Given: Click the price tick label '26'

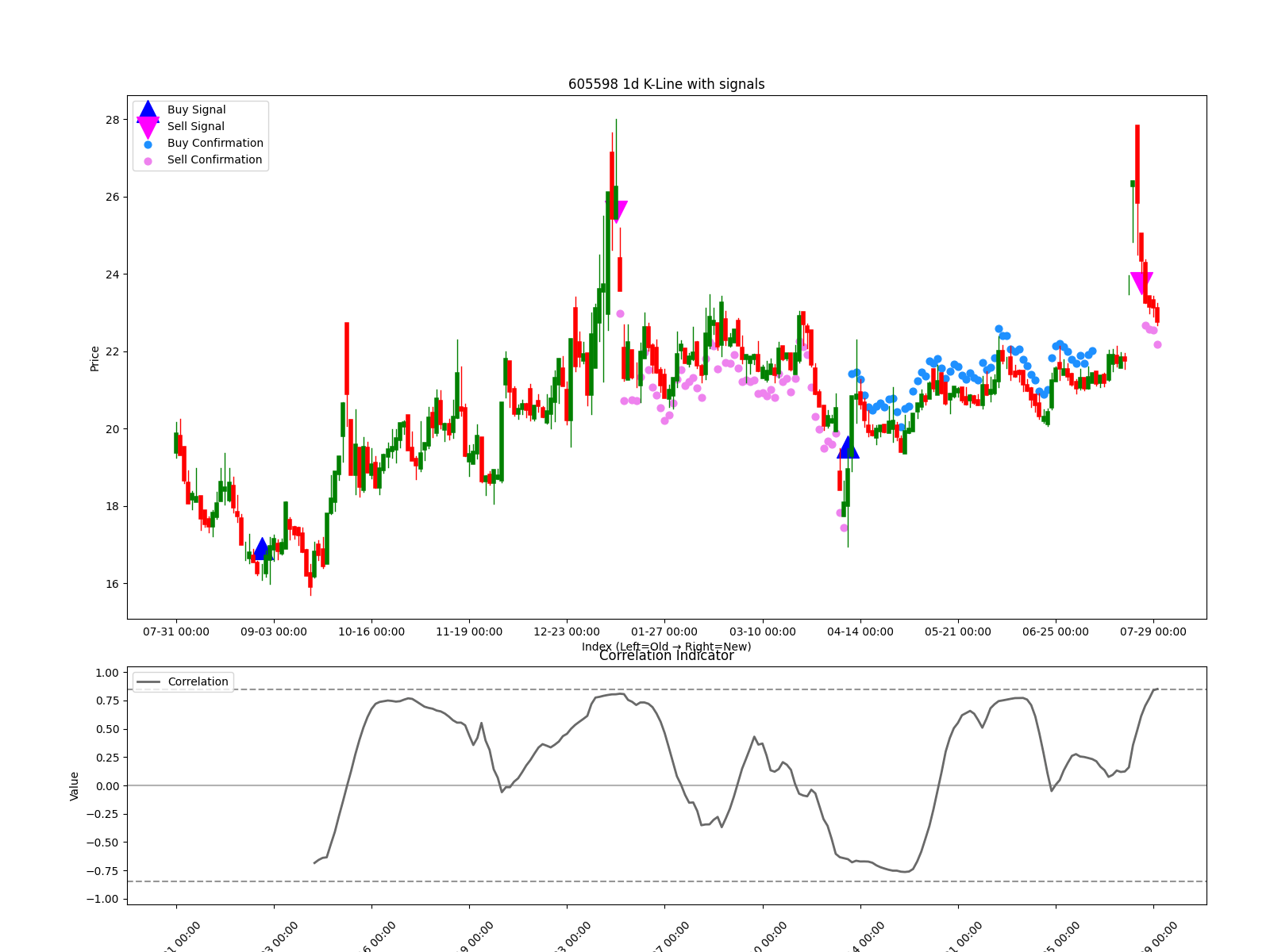Looking at the screenshot, I should pos(112,197).
